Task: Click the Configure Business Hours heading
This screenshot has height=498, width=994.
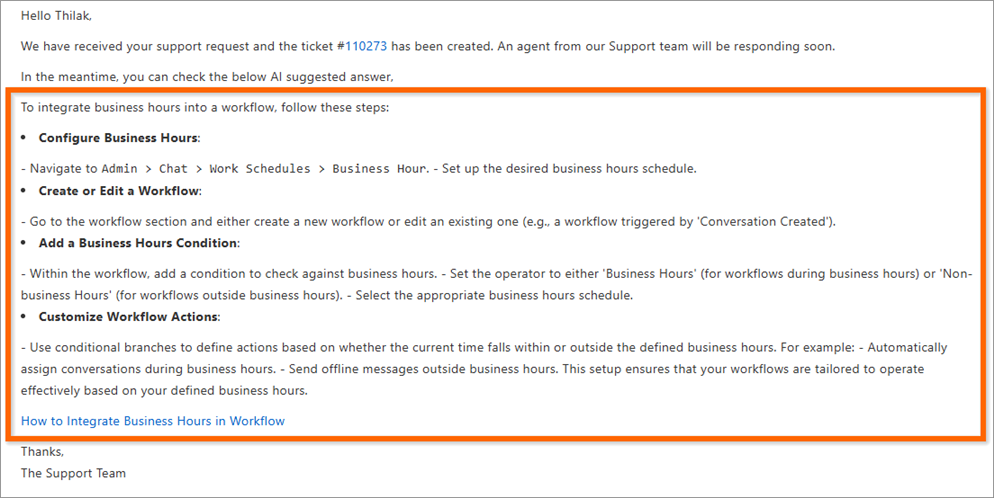Action: (119, 137)
